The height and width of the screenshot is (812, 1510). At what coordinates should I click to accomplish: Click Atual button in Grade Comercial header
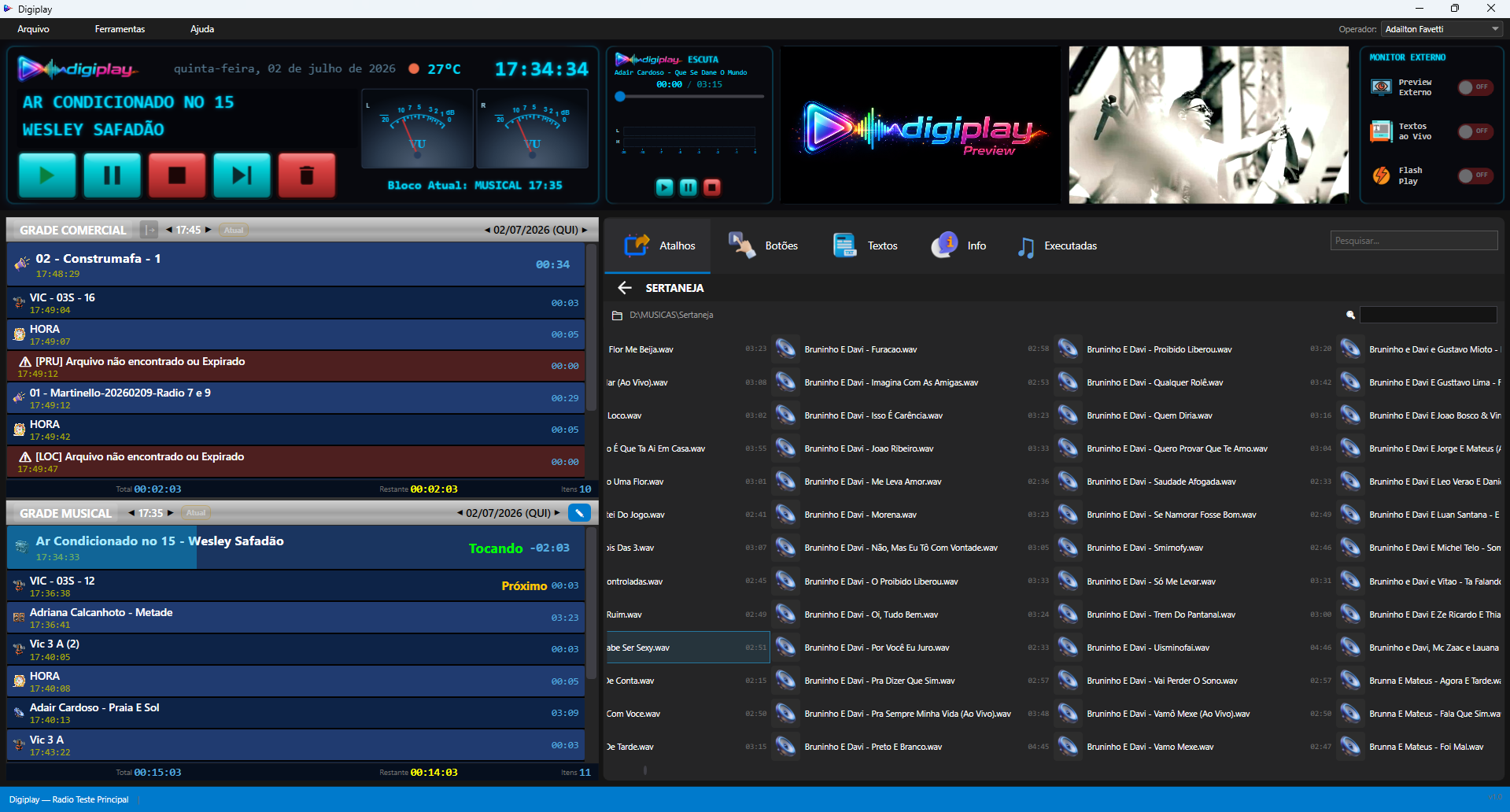click(x=234, y=230)
